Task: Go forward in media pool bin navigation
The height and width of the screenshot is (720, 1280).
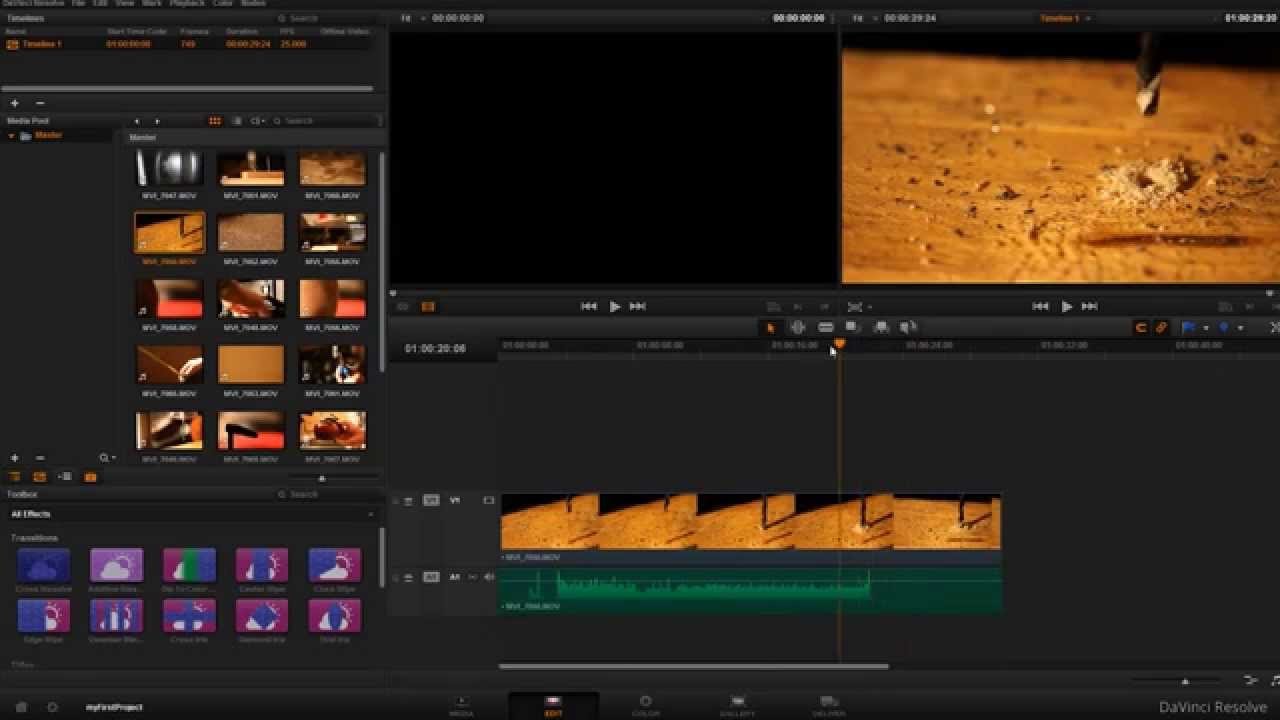Action: [x=157, y=121]
